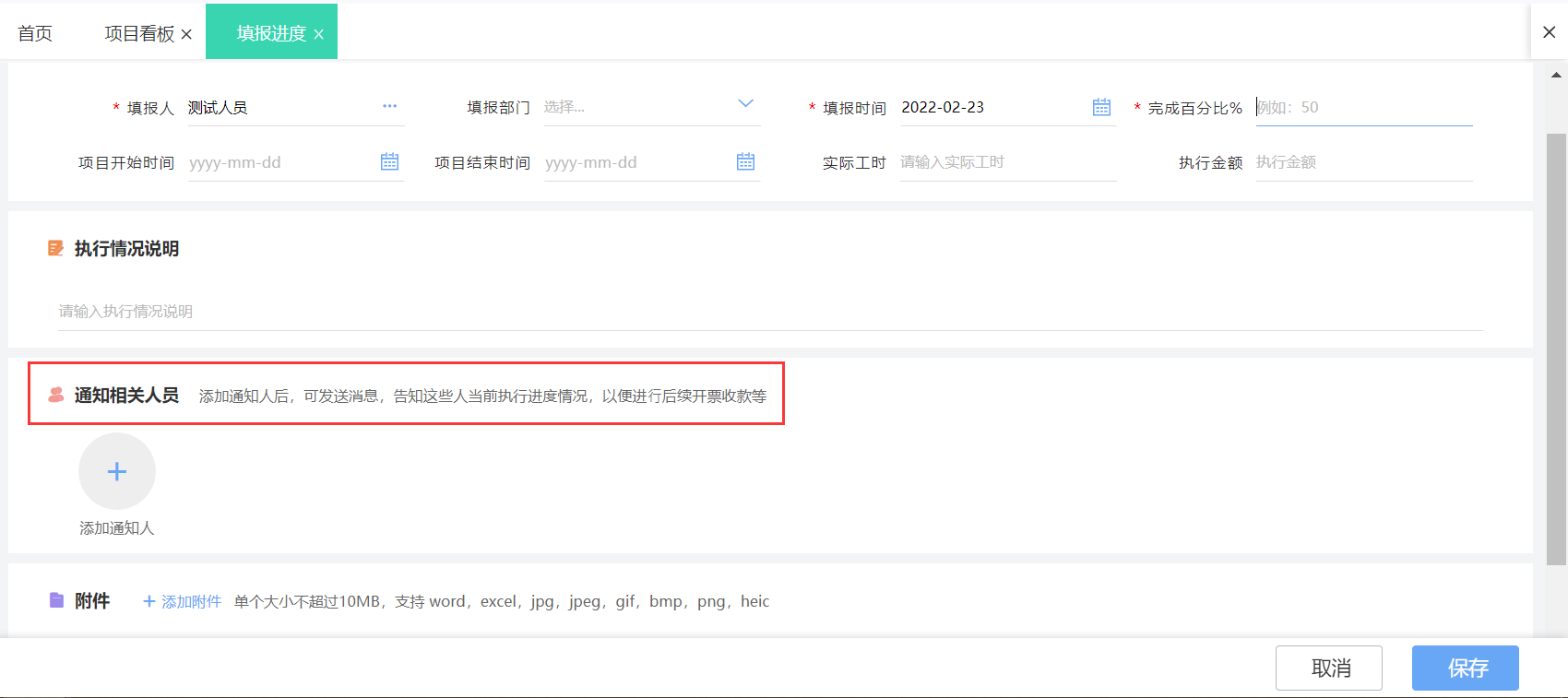This screenshot has height=698, width=1568.
Task: Switch to the 项目看板 tab
Action: click(x=139, y=33)
